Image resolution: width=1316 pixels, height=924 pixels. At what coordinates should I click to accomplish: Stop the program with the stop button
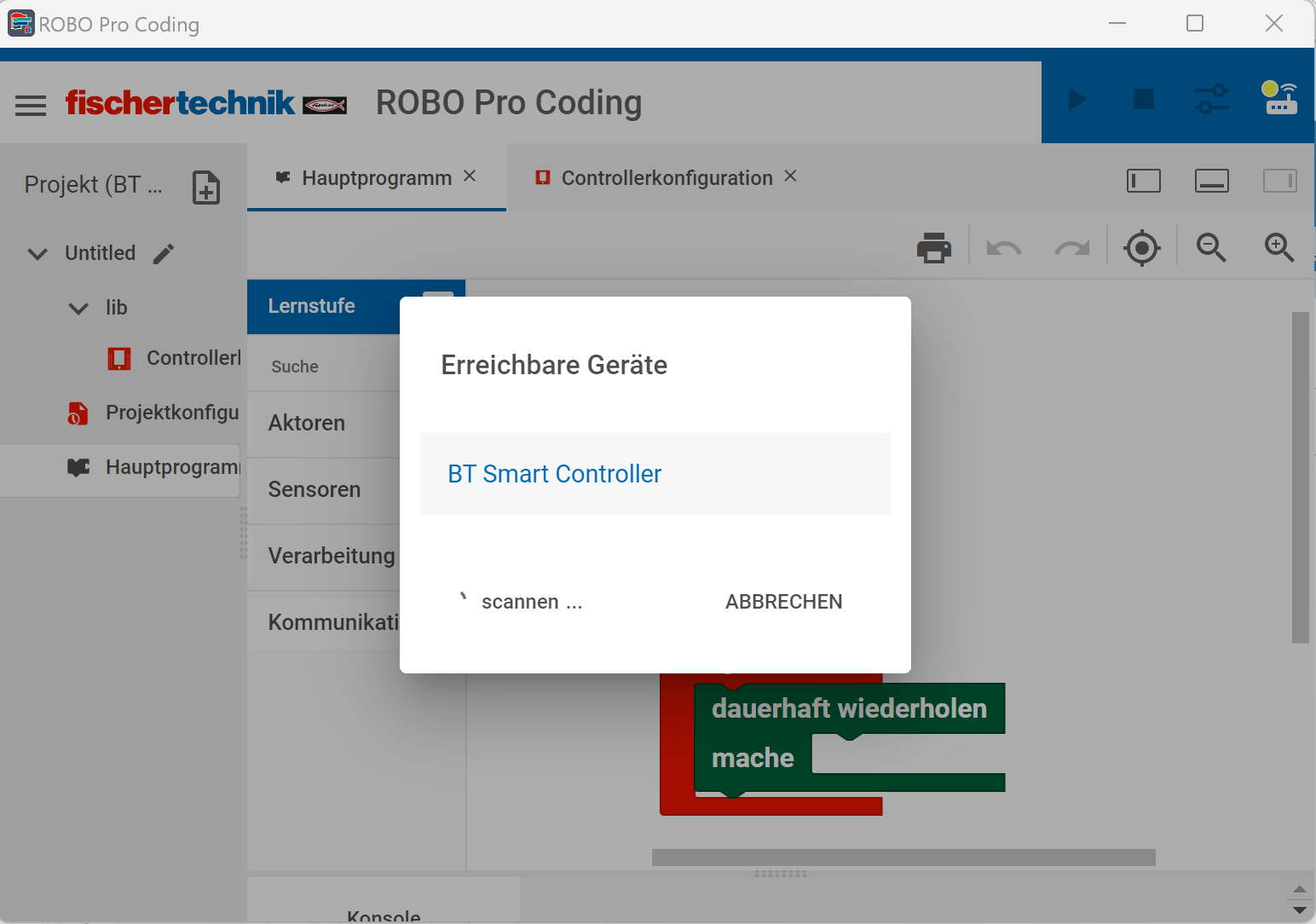click(x=1144, y=99)
